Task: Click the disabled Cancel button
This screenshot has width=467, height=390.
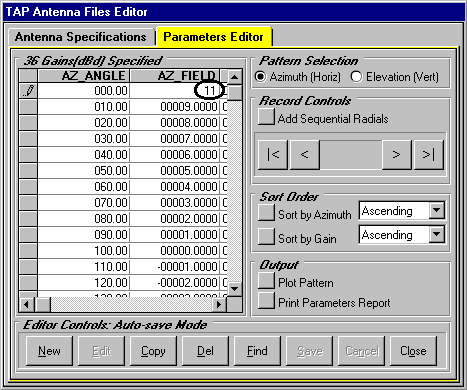Action: click(x=361, y=351)
